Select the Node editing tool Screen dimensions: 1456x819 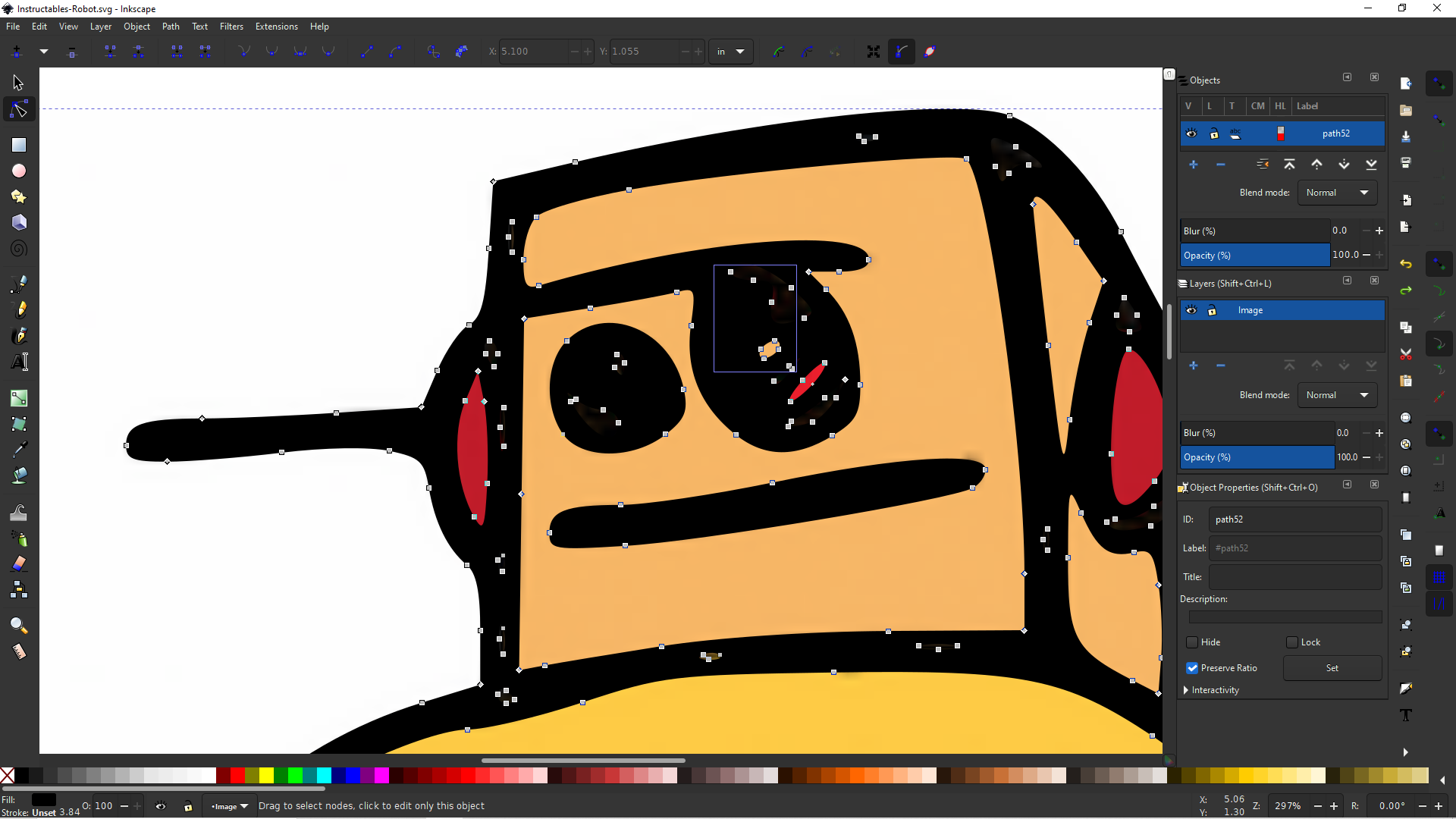[x=19, y=108]
